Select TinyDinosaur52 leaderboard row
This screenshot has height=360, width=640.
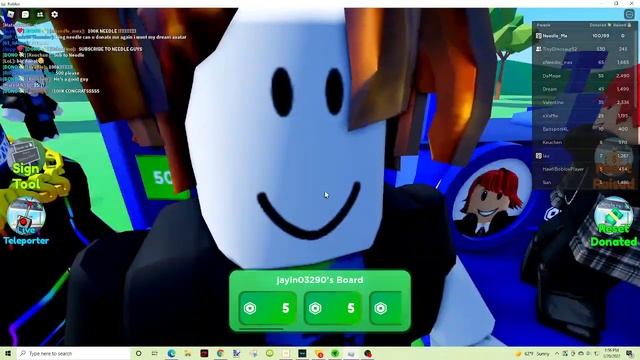click(584, 49)
